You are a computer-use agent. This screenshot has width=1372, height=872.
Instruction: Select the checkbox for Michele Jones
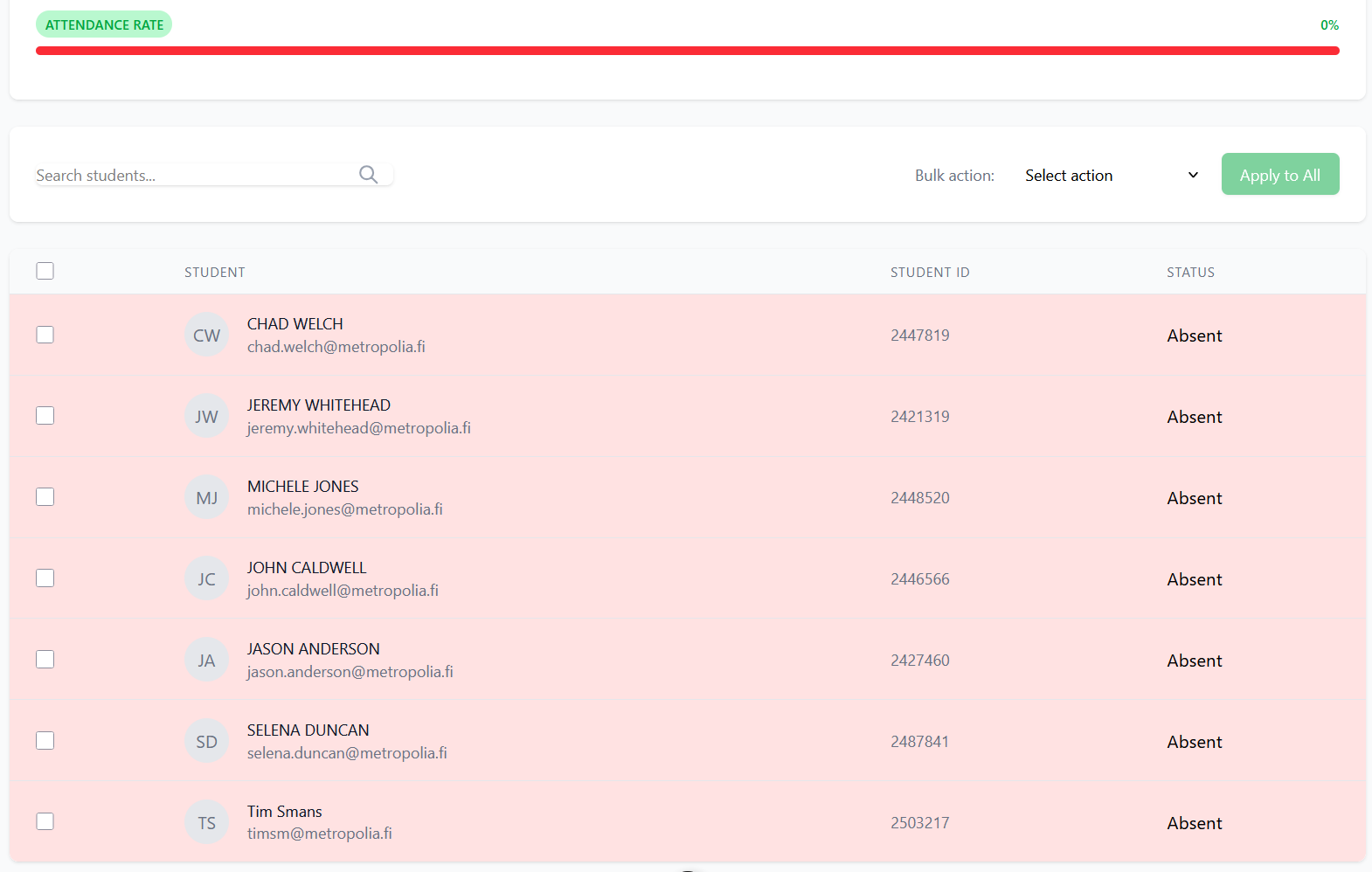click(x=45, y=497)
